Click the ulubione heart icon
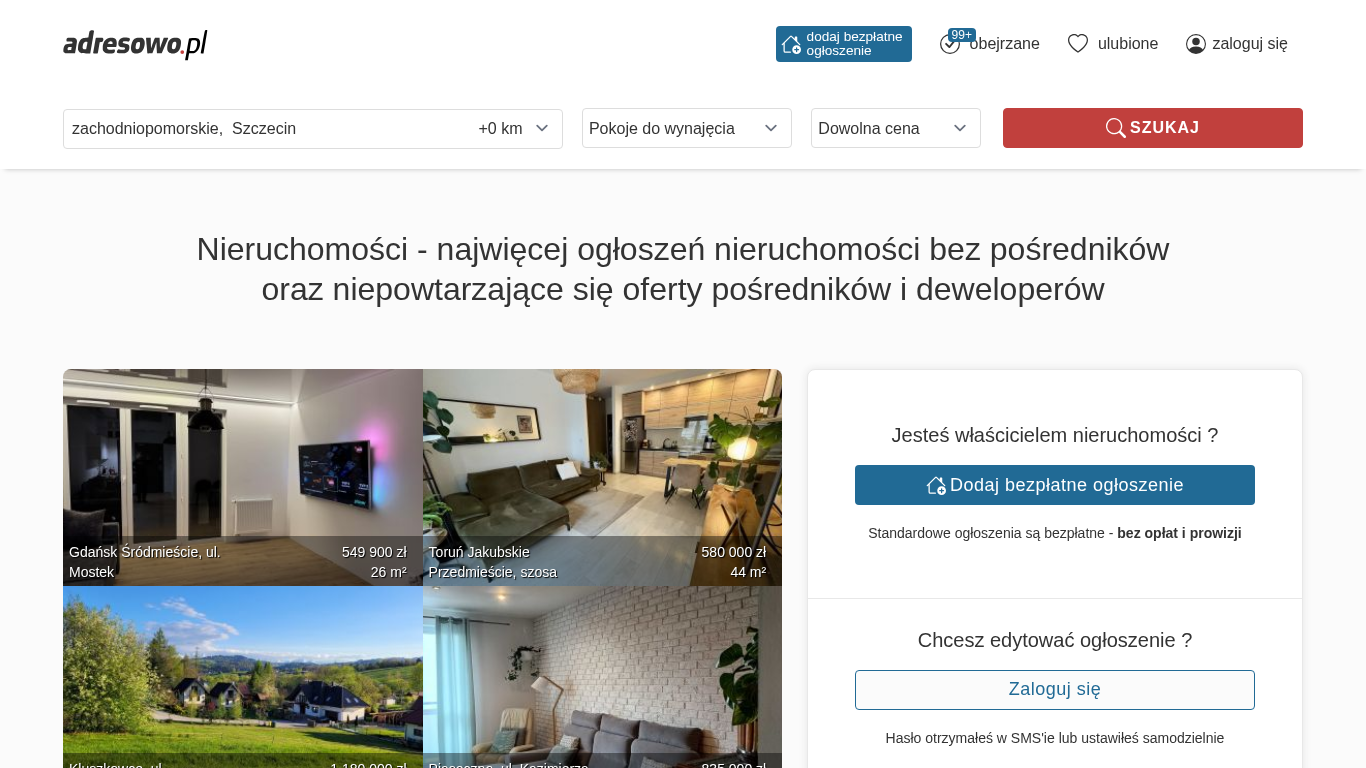 pyautogui.click(x=1078, y=44)
